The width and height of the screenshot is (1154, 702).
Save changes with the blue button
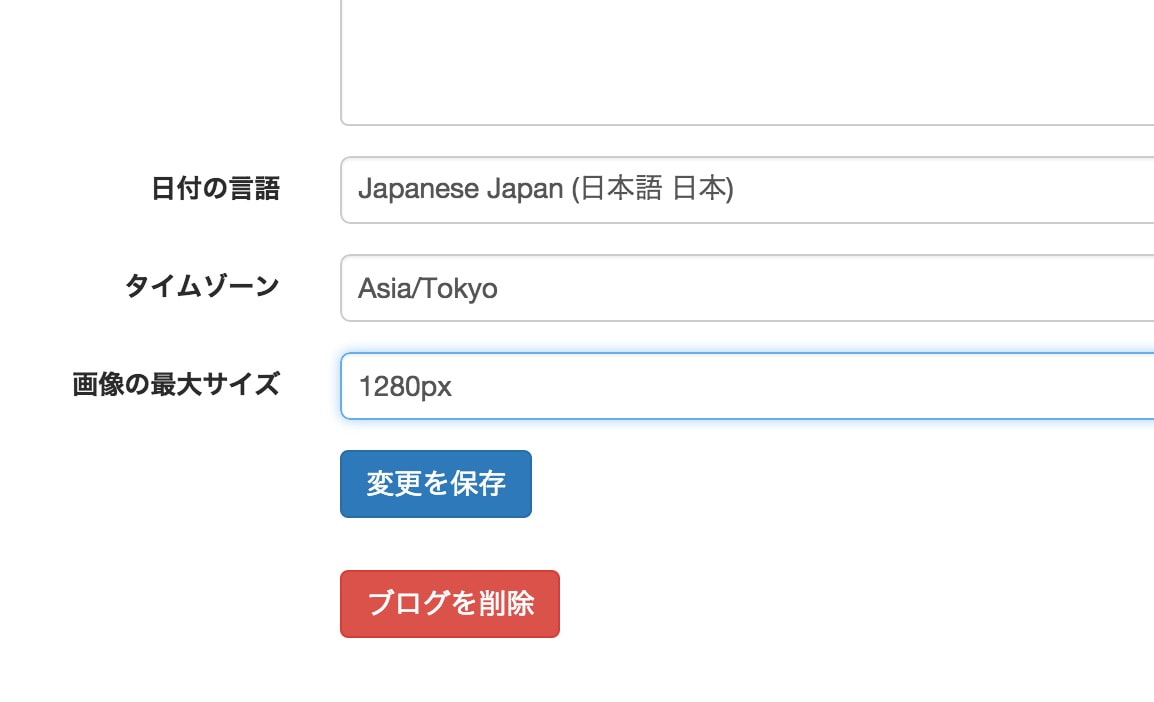[x=436, y=483]
